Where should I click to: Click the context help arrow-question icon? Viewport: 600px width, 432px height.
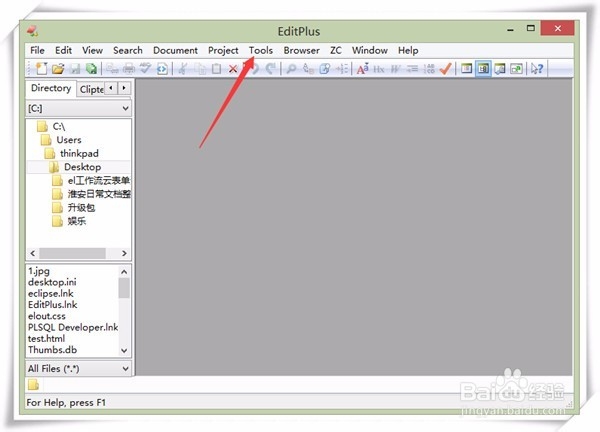click(537, 69)
